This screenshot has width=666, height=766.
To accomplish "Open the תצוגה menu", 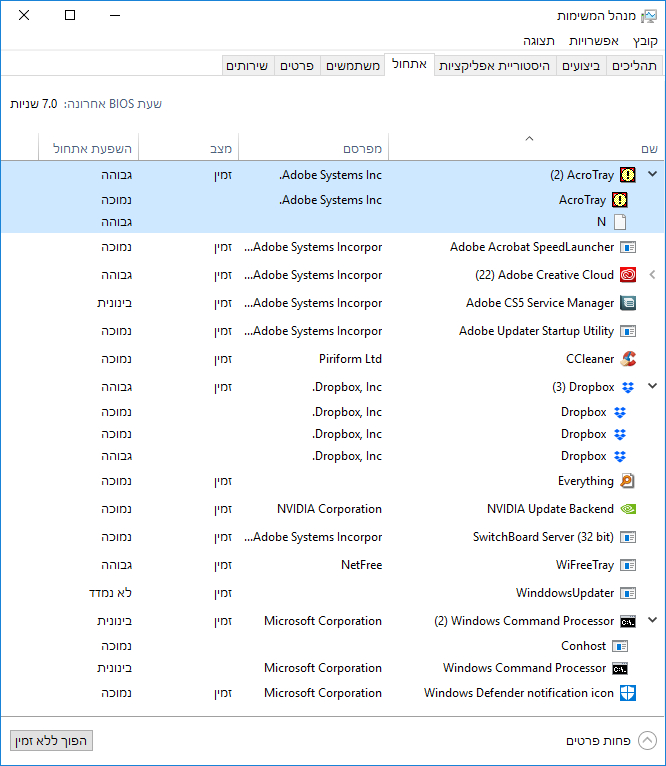I will [539, 41].
